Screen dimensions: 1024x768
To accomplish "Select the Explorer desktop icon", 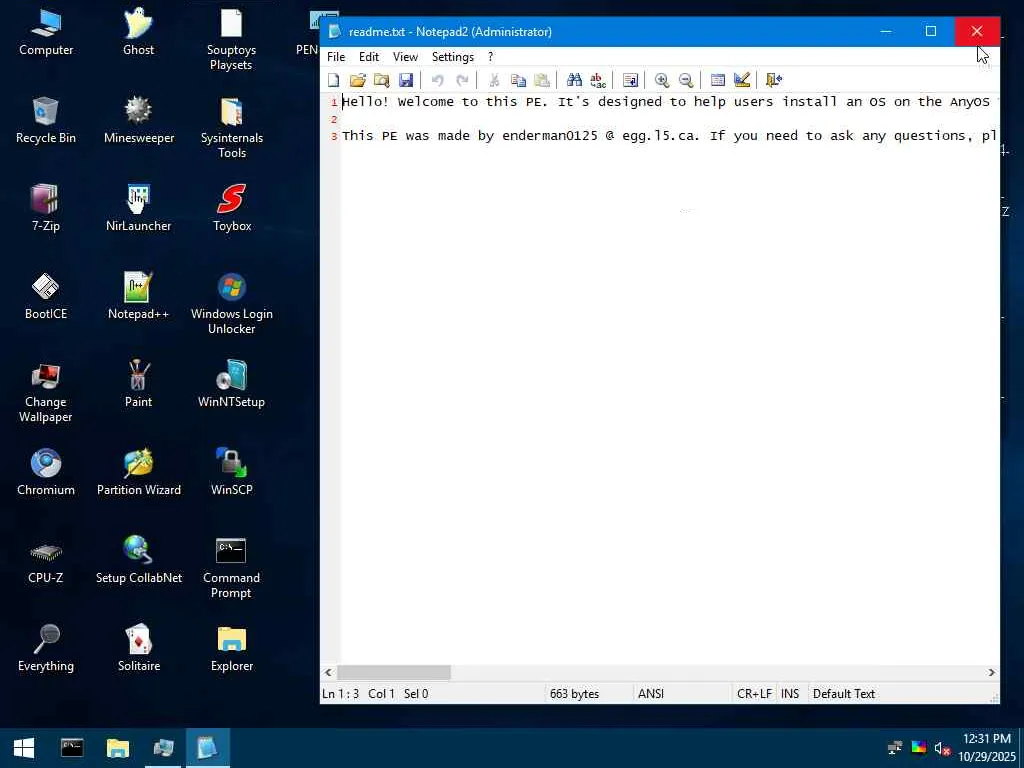I will point(231,649).
